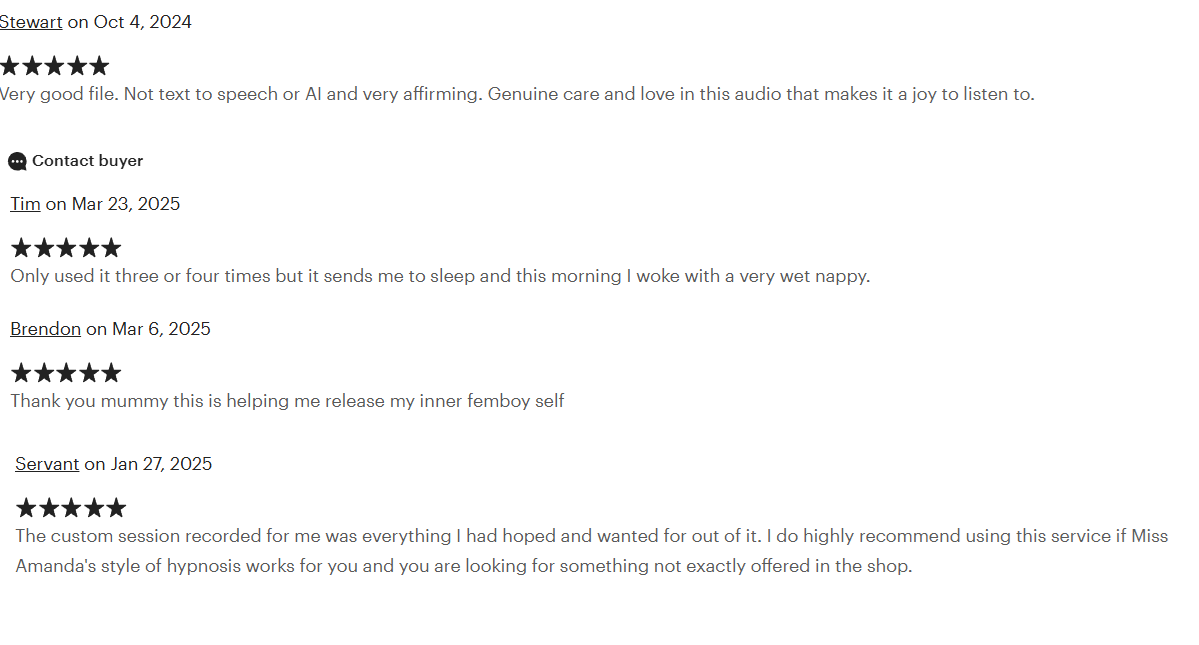Open Brendon's reviewer profile link
1199x645 pixels.
pyautogui.click(x=45, y=329)
